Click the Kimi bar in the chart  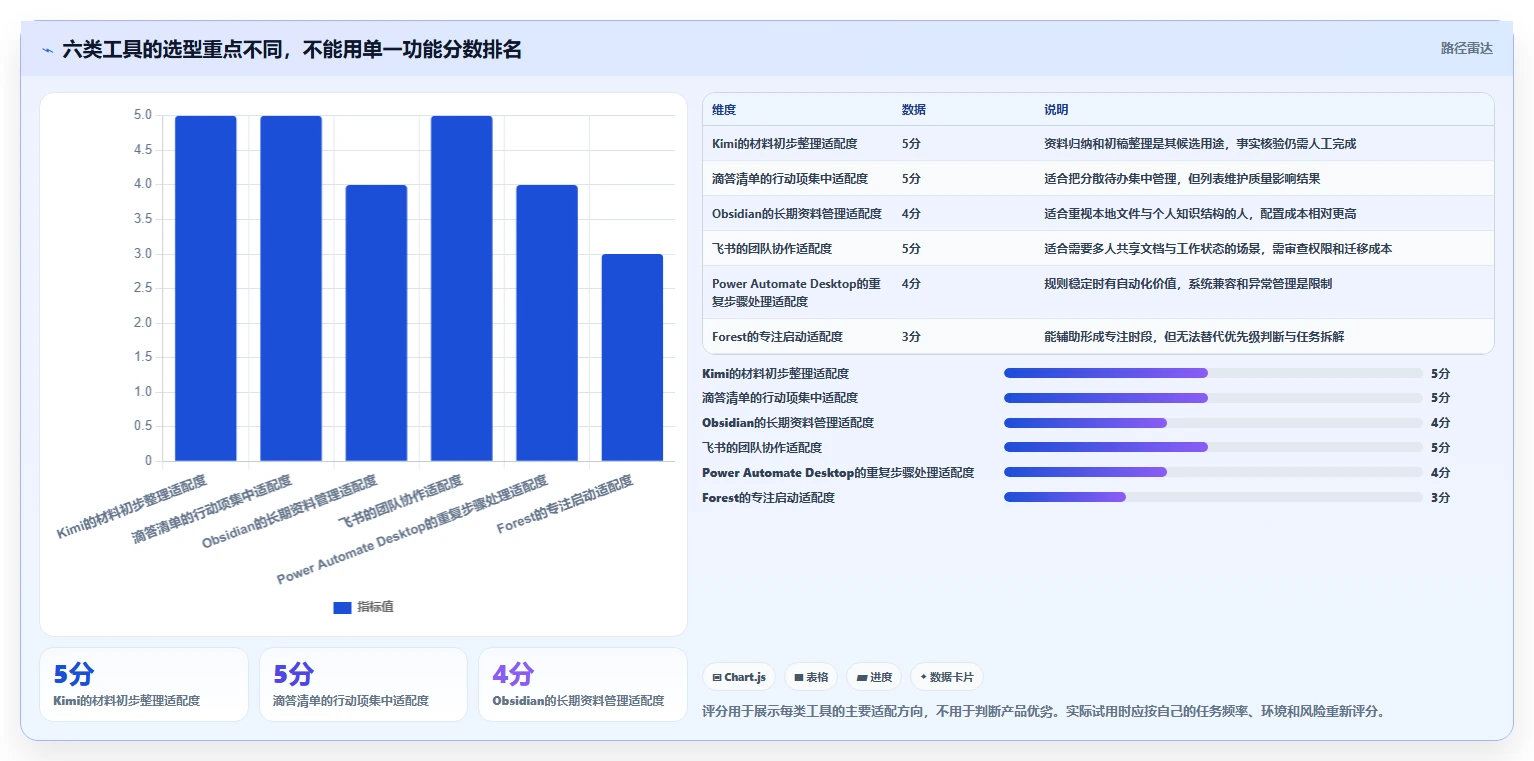pos(206,288)
